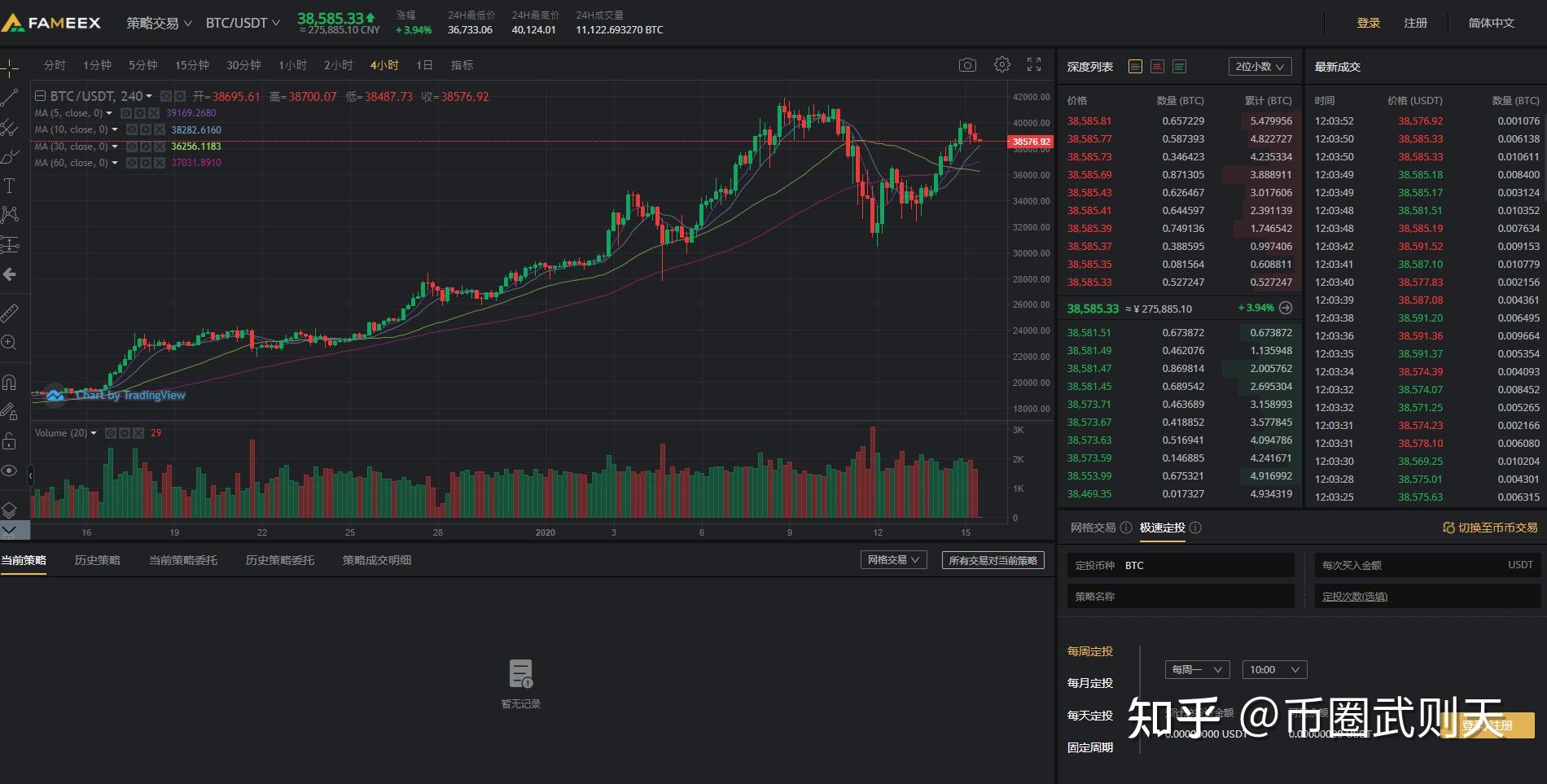Open the 策略交易 dropdown menu
The image size is (1547, 784).
point(159,23)
